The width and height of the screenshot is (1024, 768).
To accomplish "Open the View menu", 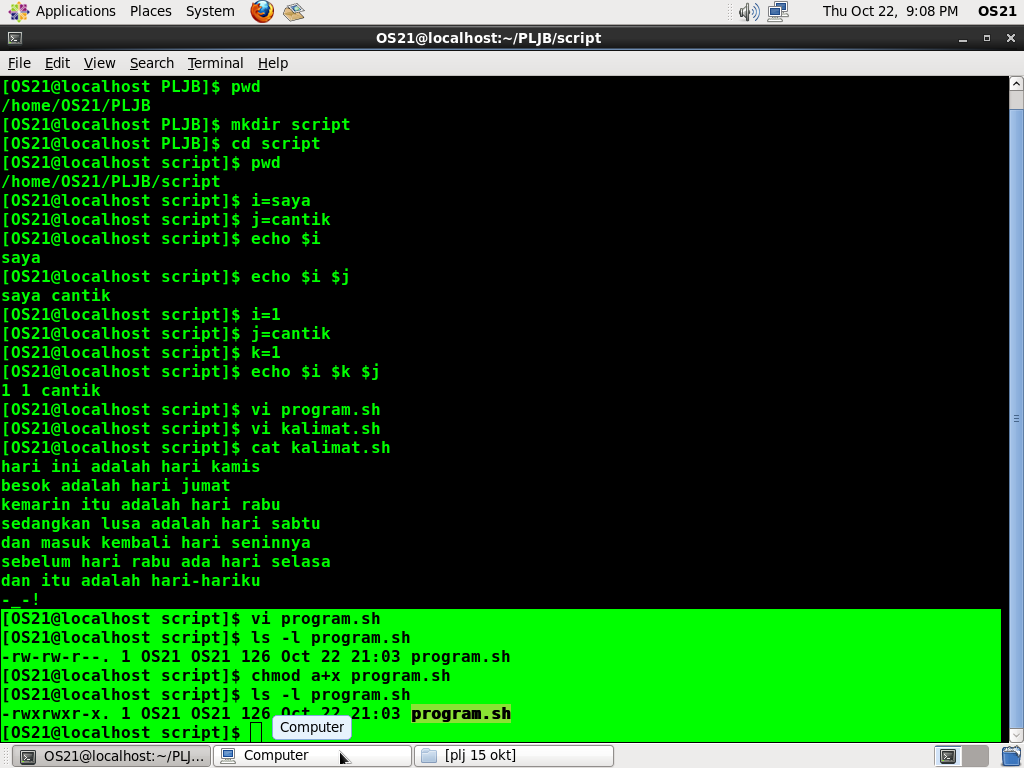I will point(99,63).
